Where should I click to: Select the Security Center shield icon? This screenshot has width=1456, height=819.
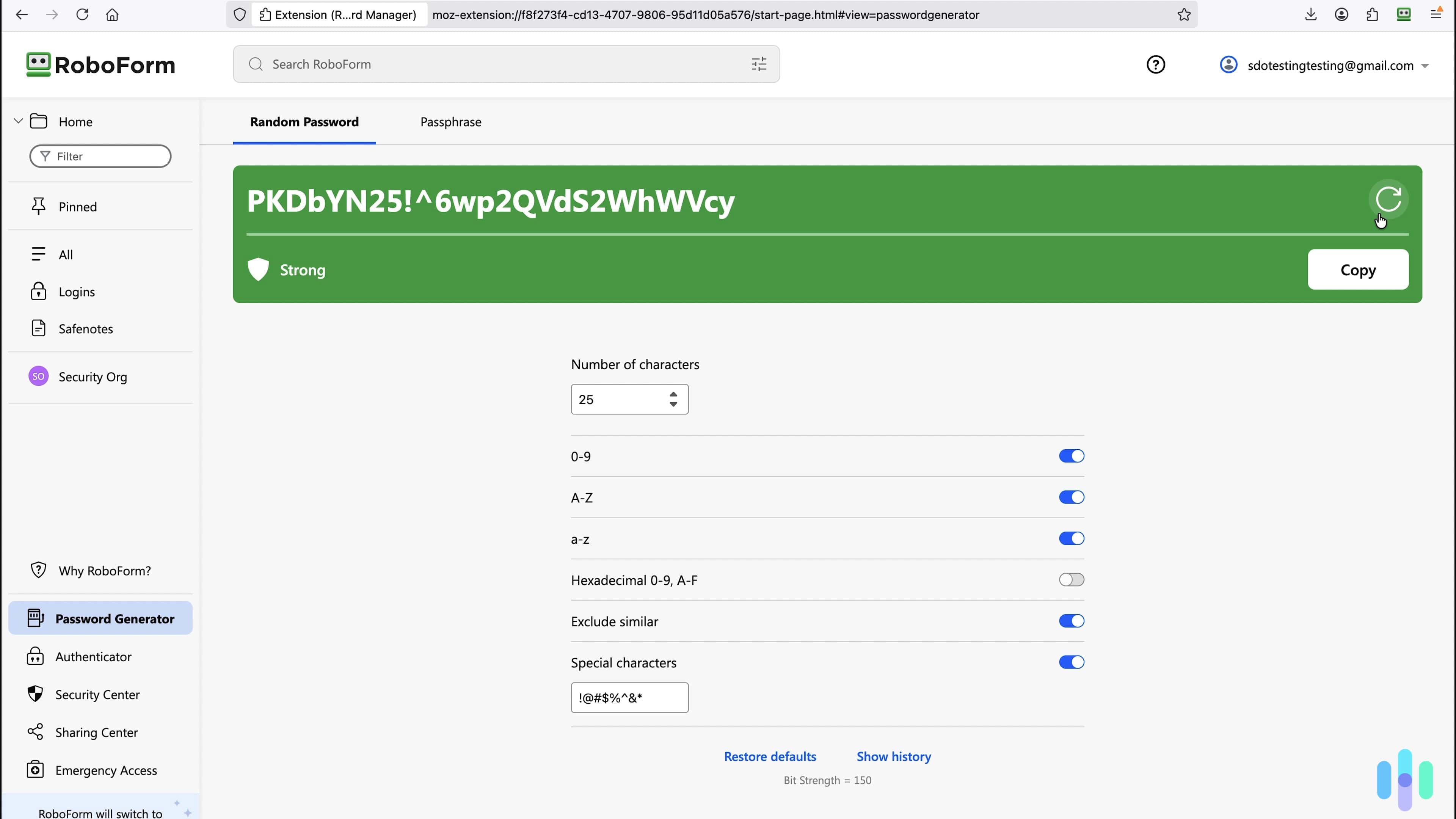[35, 694]
